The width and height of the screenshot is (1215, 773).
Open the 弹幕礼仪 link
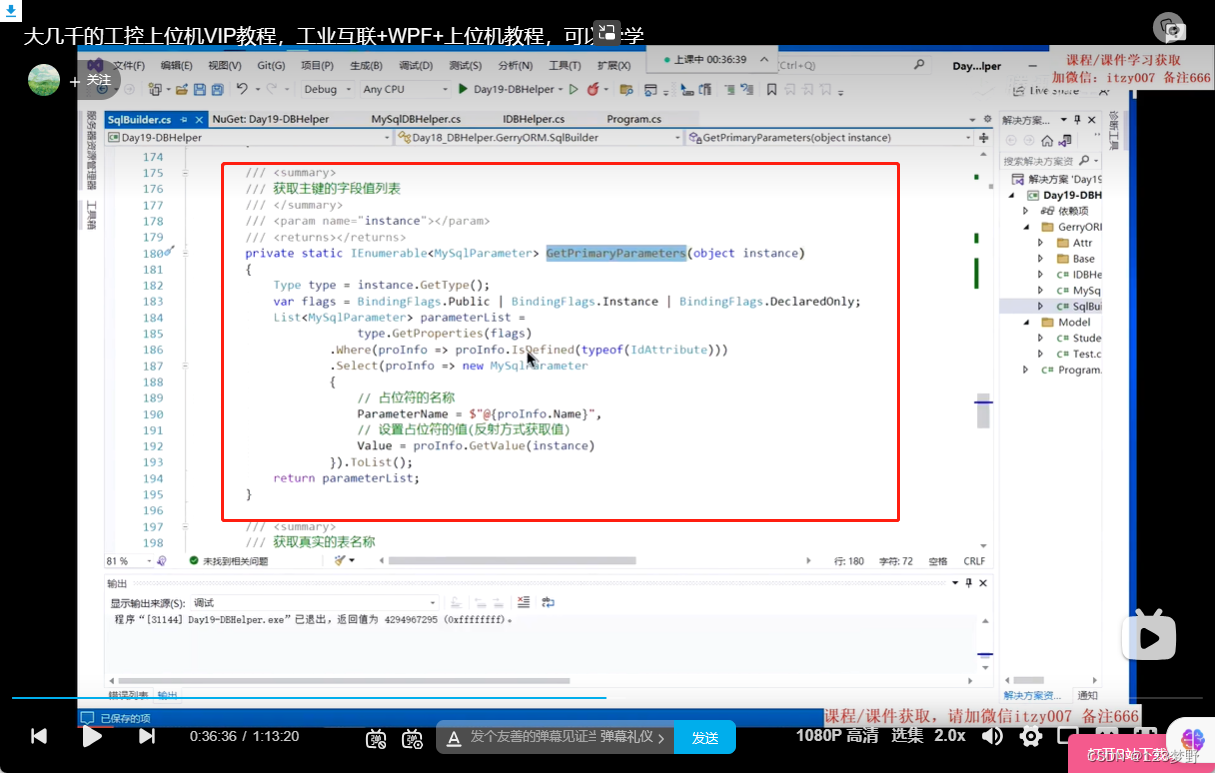point(634,738)
